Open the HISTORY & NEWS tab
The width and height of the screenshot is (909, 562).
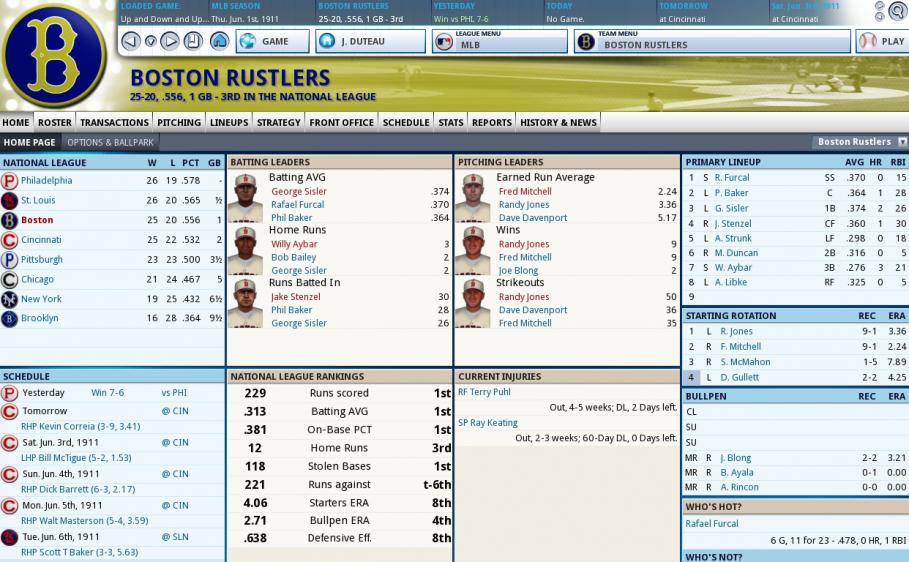(x=558, y=122)
